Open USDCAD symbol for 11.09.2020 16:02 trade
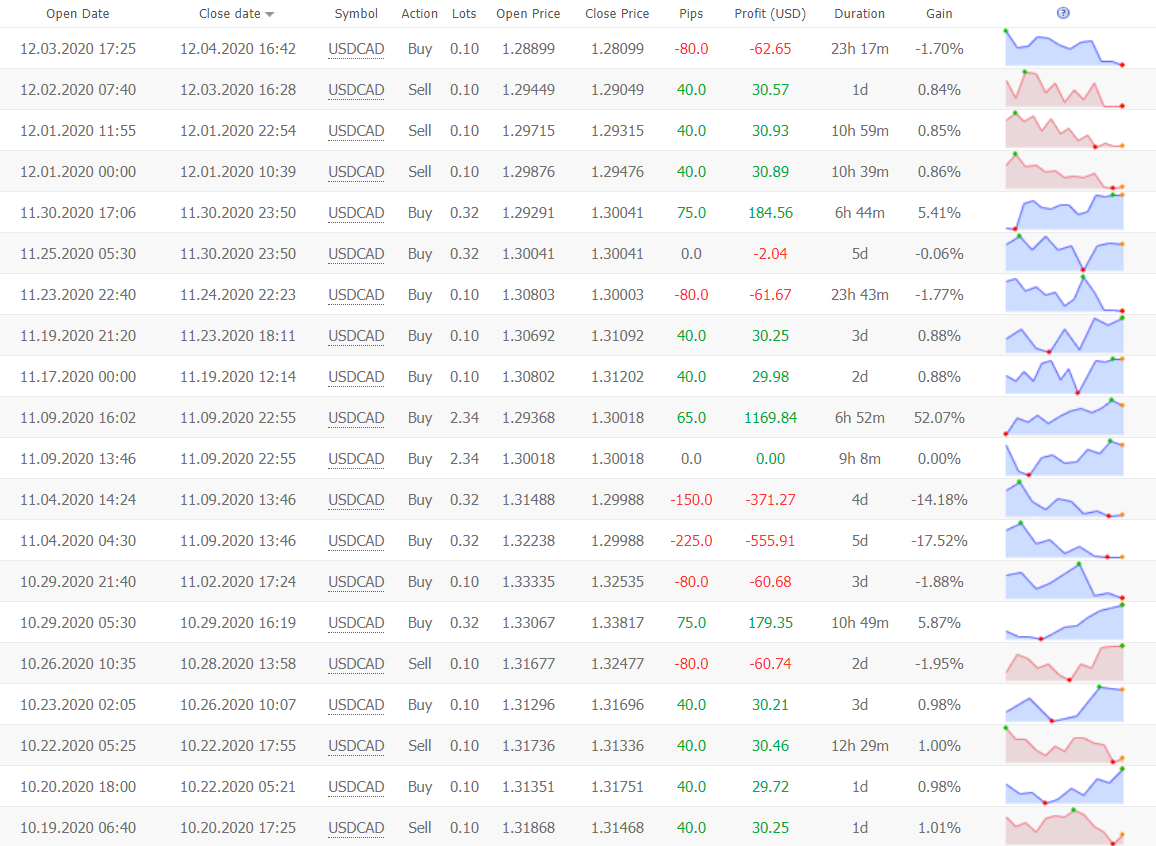The width and height of the screenshot is (1156, 846). (x=356, y=418)
